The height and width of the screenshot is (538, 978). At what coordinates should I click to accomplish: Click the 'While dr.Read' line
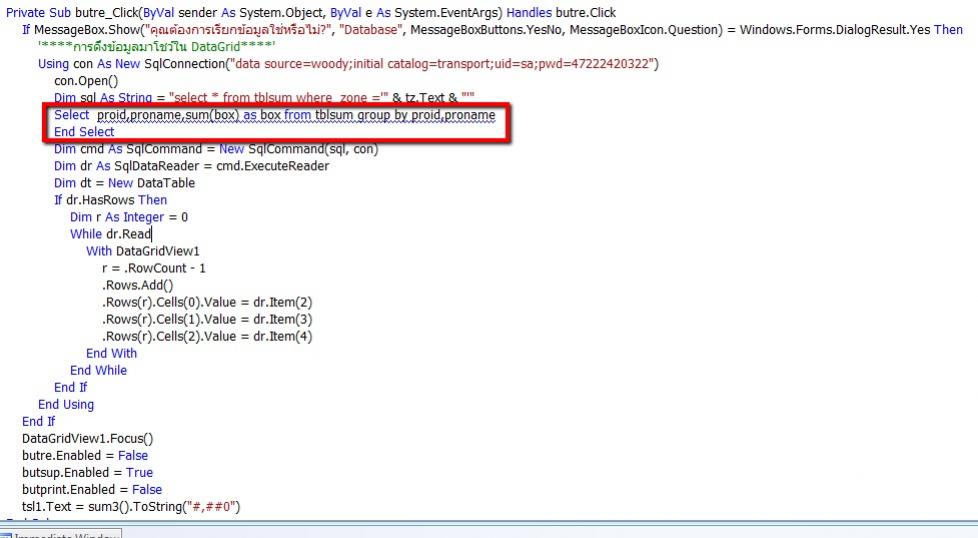tap(110, 234)
